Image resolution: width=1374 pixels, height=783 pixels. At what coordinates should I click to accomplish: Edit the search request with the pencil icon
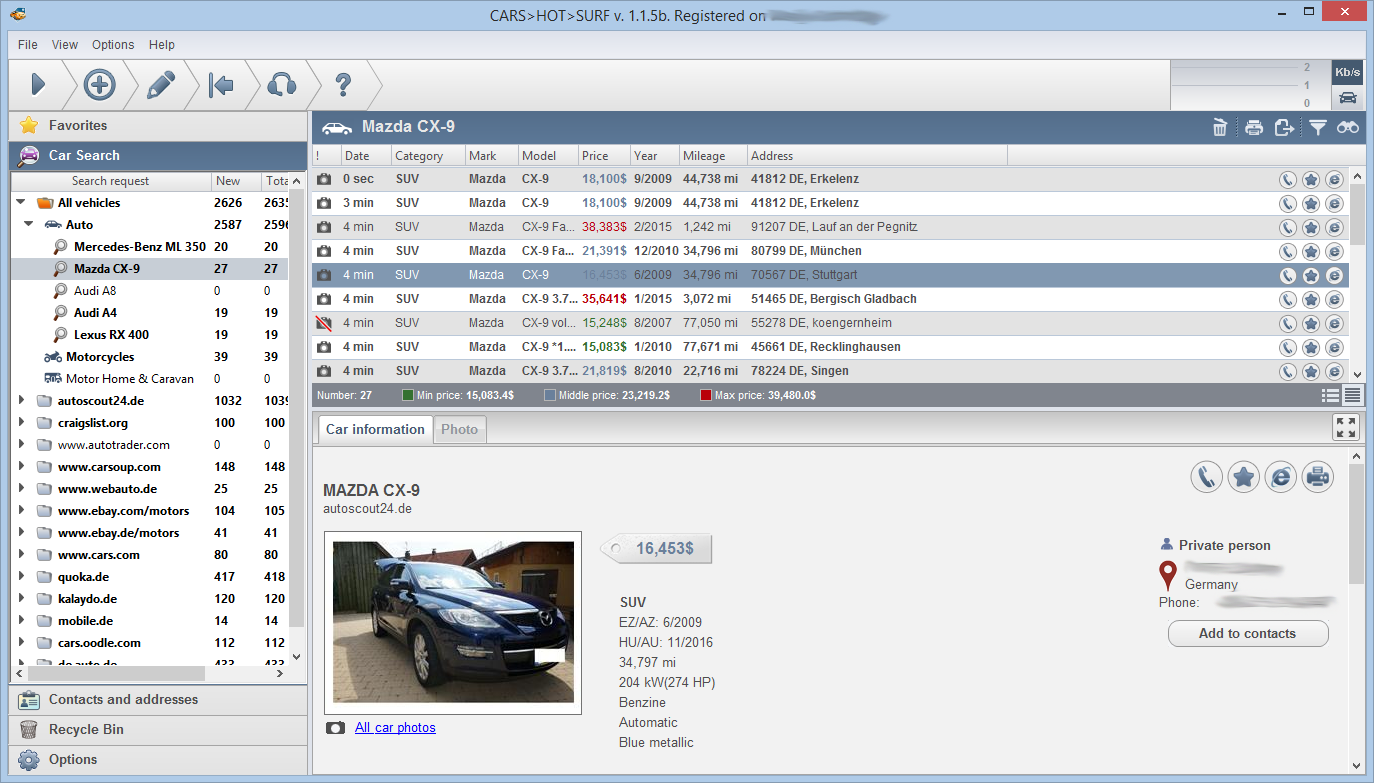click(x=160, y=85)
